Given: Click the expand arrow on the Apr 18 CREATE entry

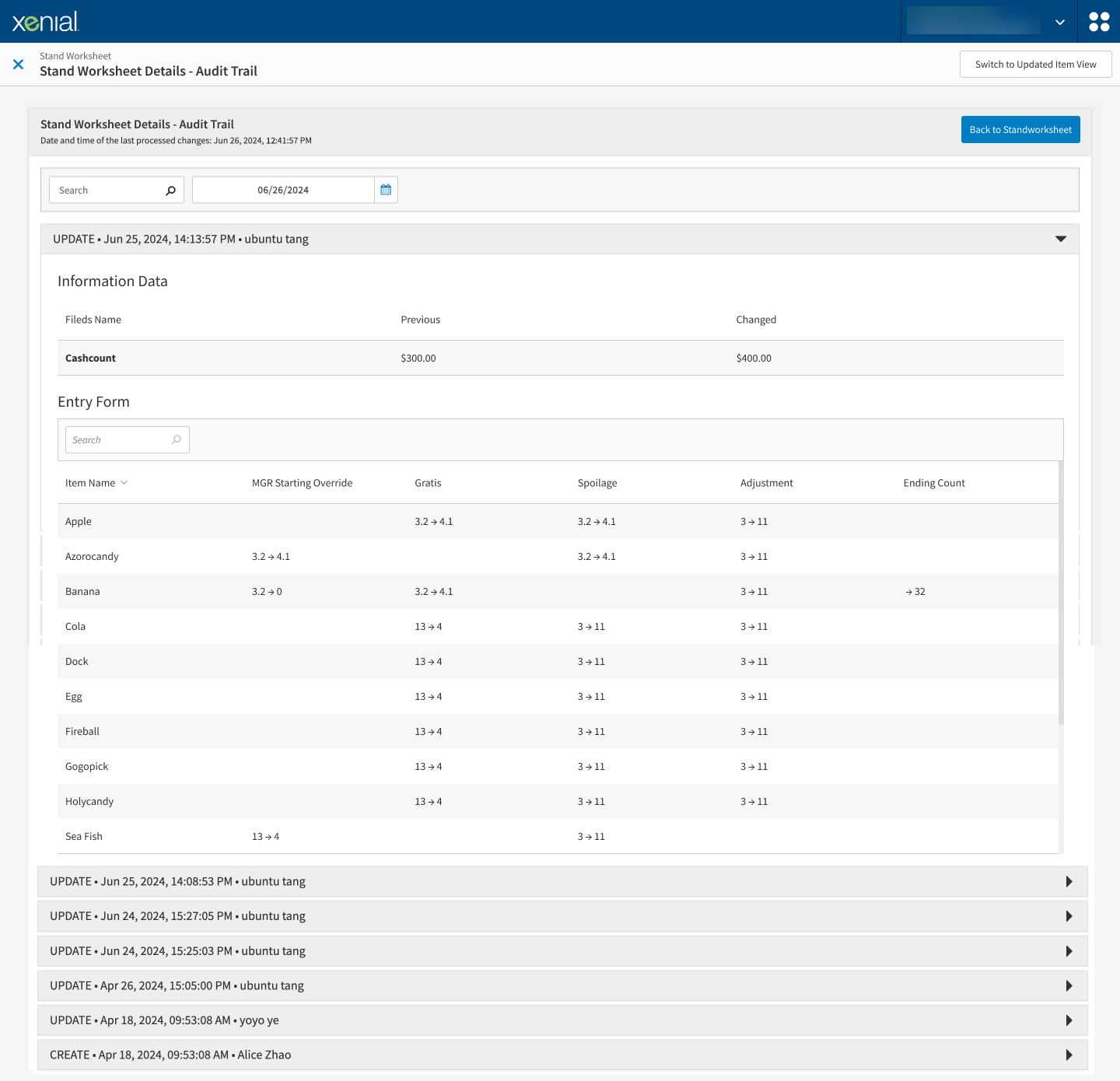Looking at the screenshot, I should (x=1068, y=1055).
